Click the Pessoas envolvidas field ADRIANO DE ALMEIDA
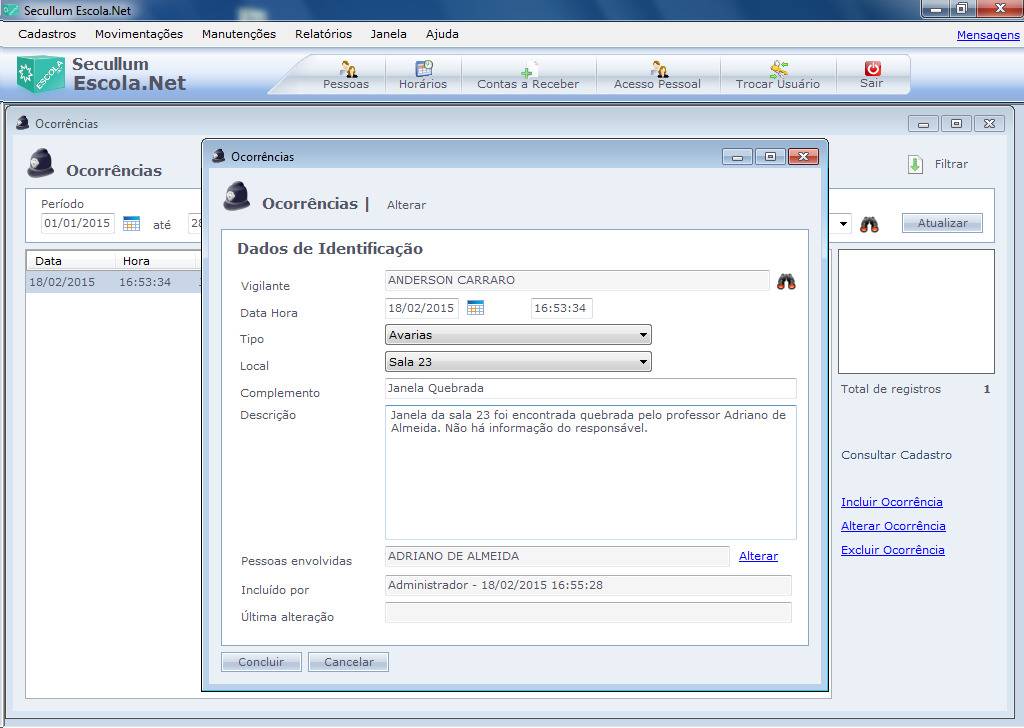This screenshot has height=728, width=1024. point(557,556)
